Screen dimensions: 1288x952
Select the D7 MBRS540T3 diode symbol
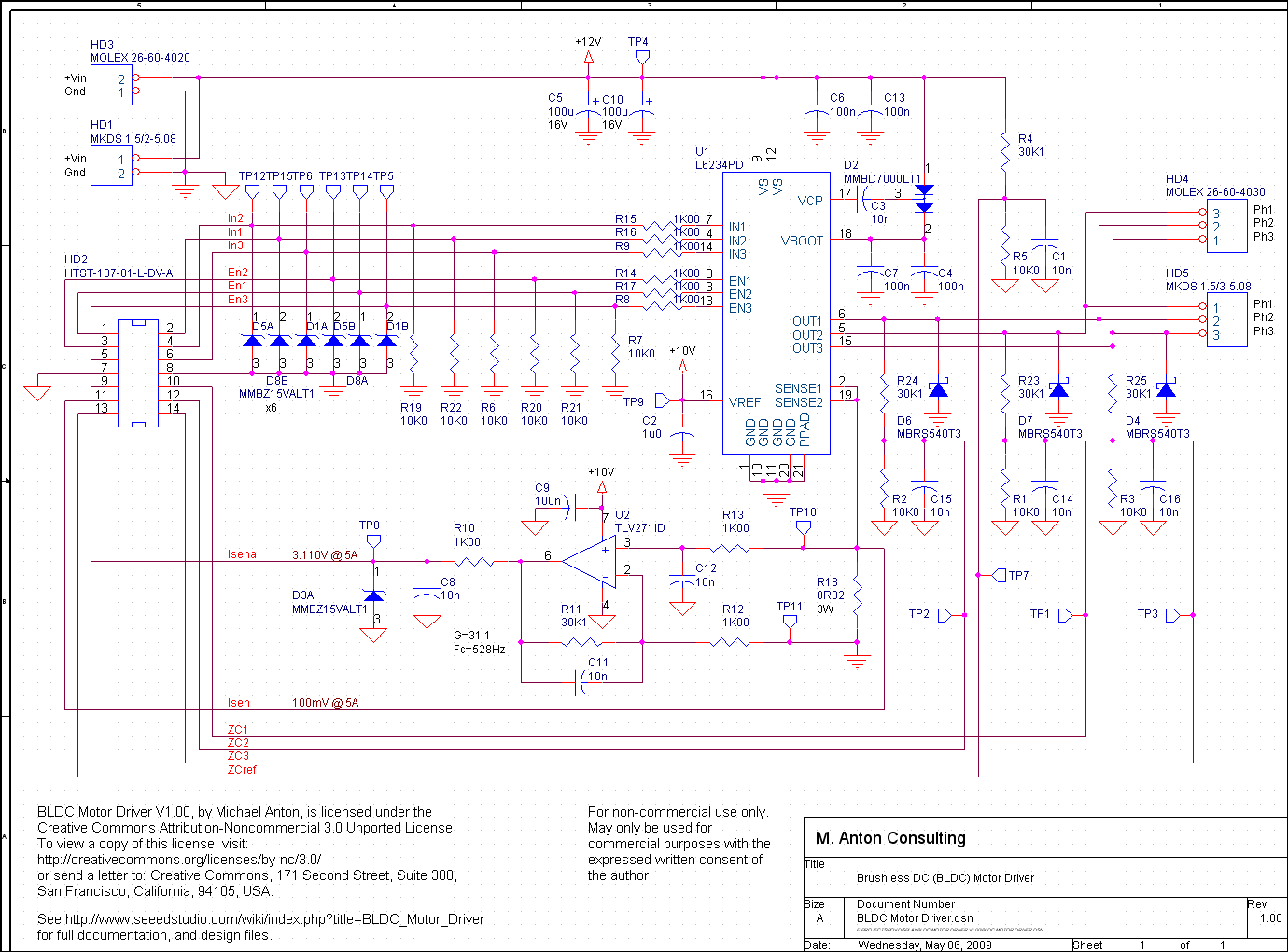tap(1058, 389)
